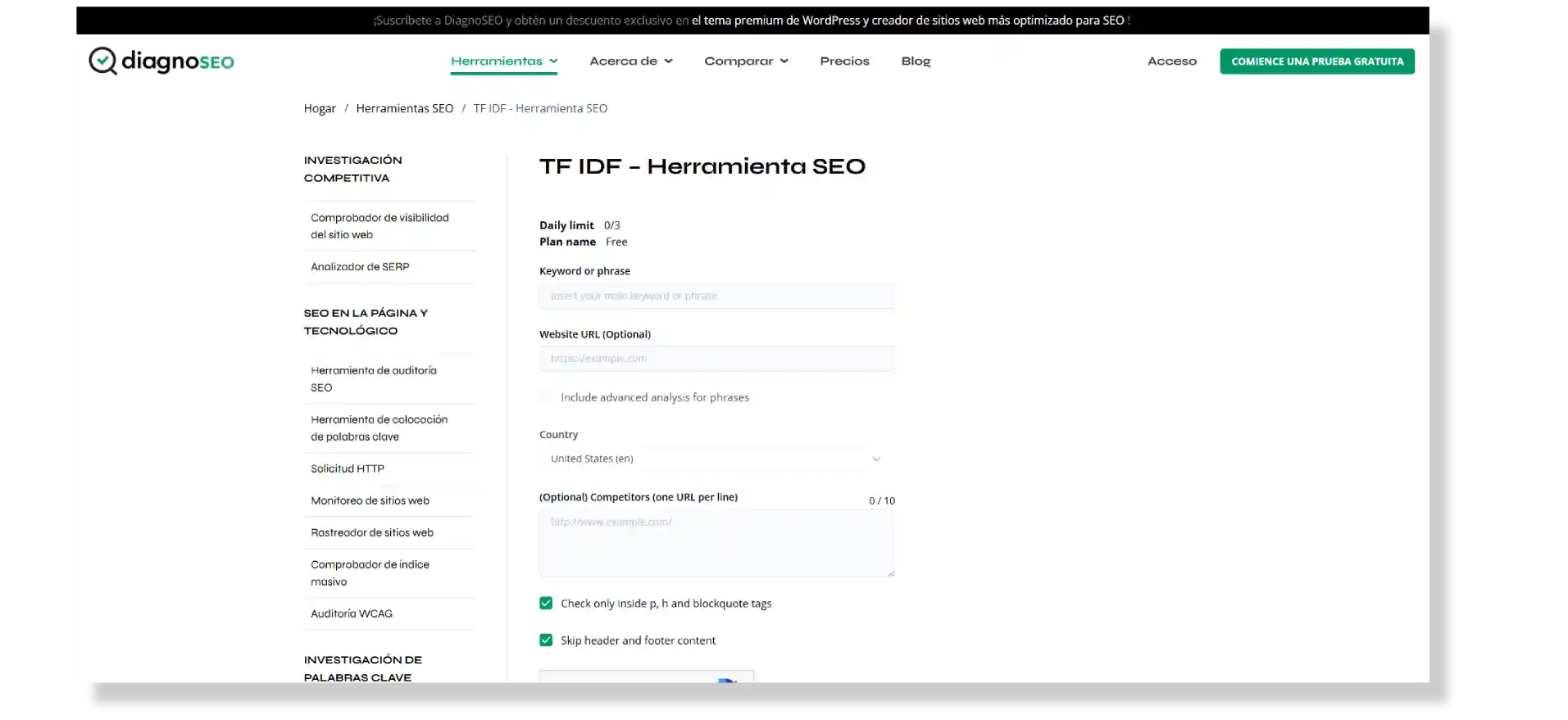
Task: Click the DiagnoSEO logo
Action: pyautogui.click(x=161, y=61)
